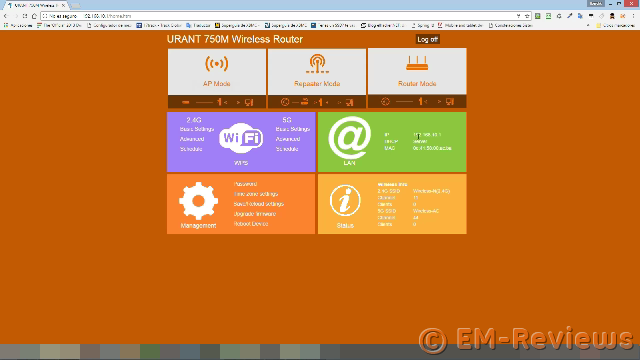Click the Password management link

(245, 184)
